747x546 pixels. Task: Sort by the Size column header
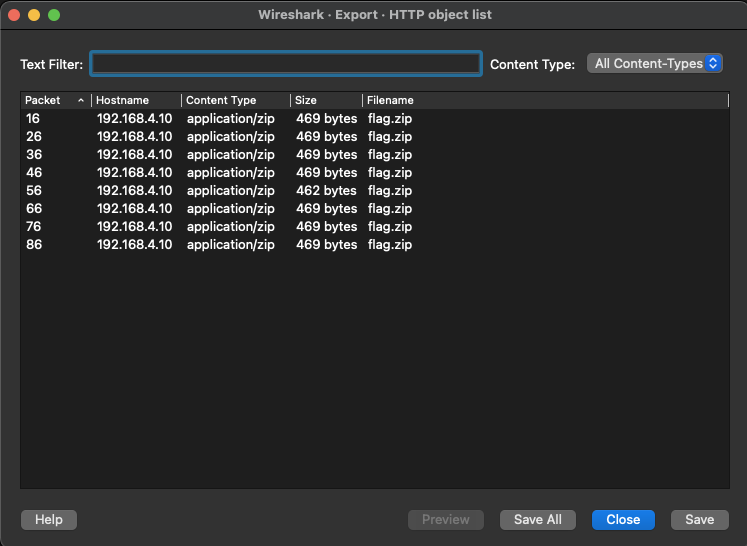[326, 100]
